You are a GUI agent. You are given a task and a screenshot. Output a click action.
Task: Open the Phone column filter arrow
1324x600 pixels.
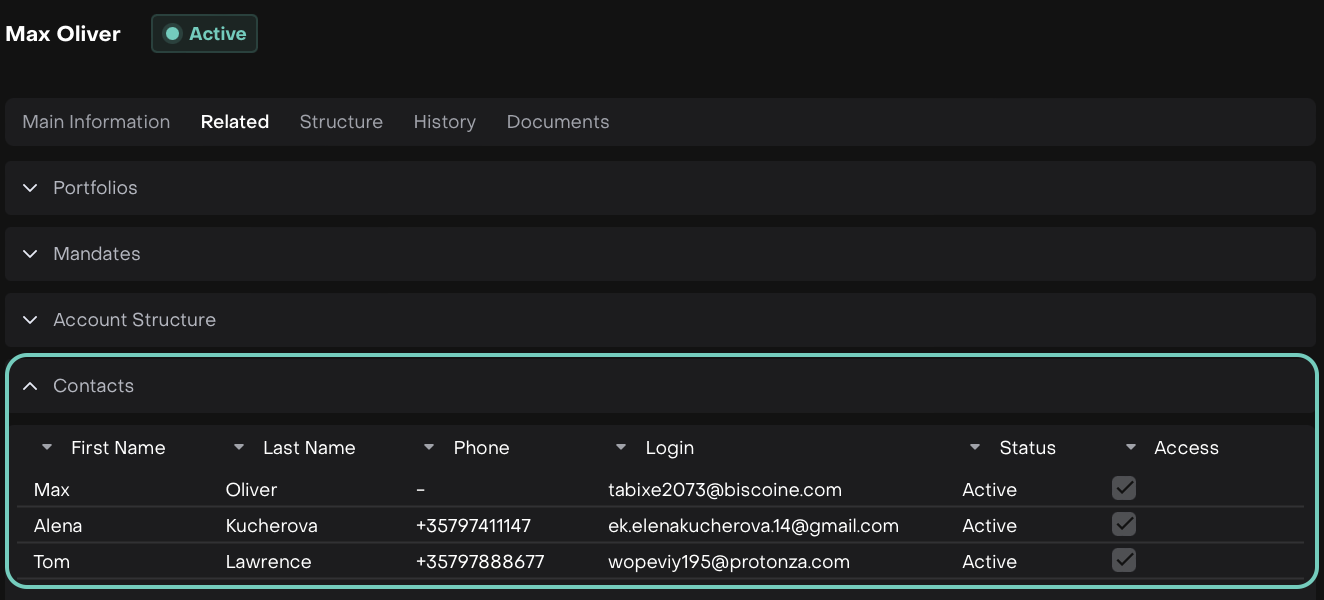click(x=429, y=448)
